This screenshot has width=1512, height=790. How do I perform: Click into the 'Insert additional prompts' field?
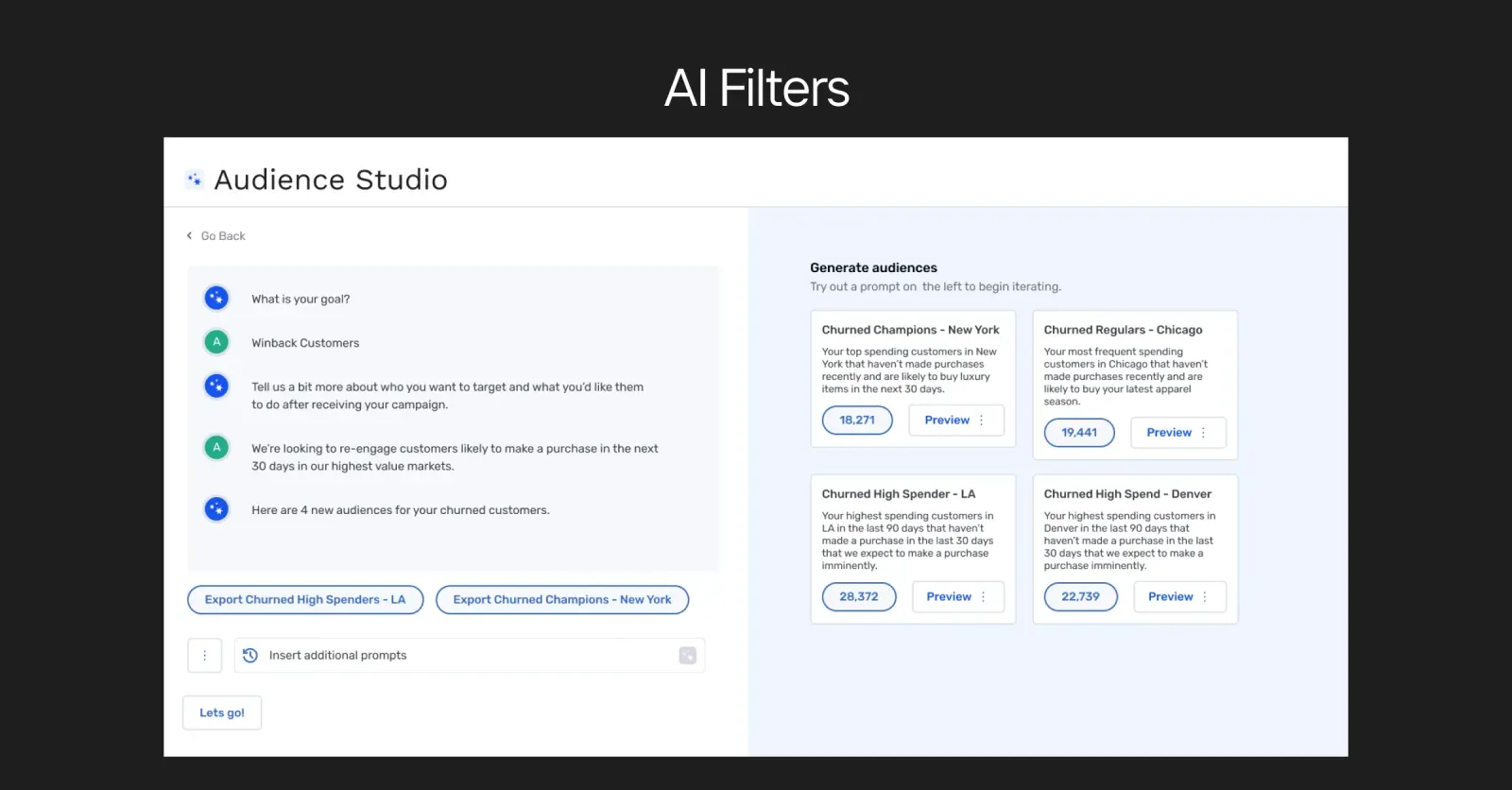tap(470, 655)
